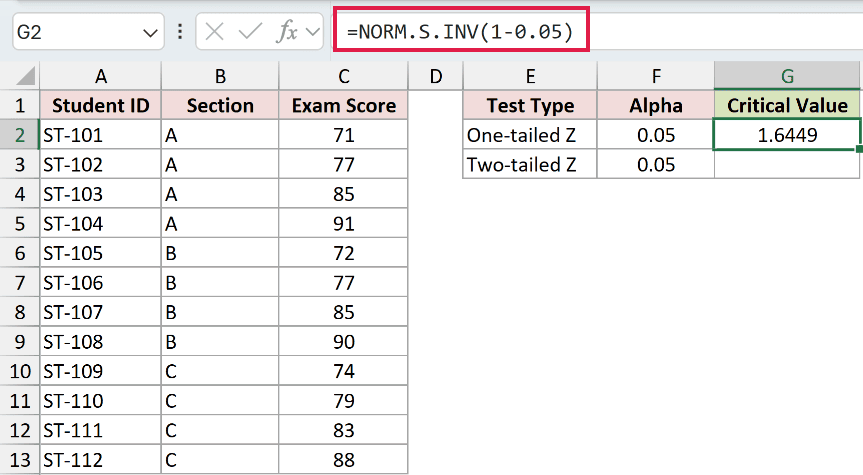863x475 pixels.
Task: Select column G header
Action: click(787, 75)
